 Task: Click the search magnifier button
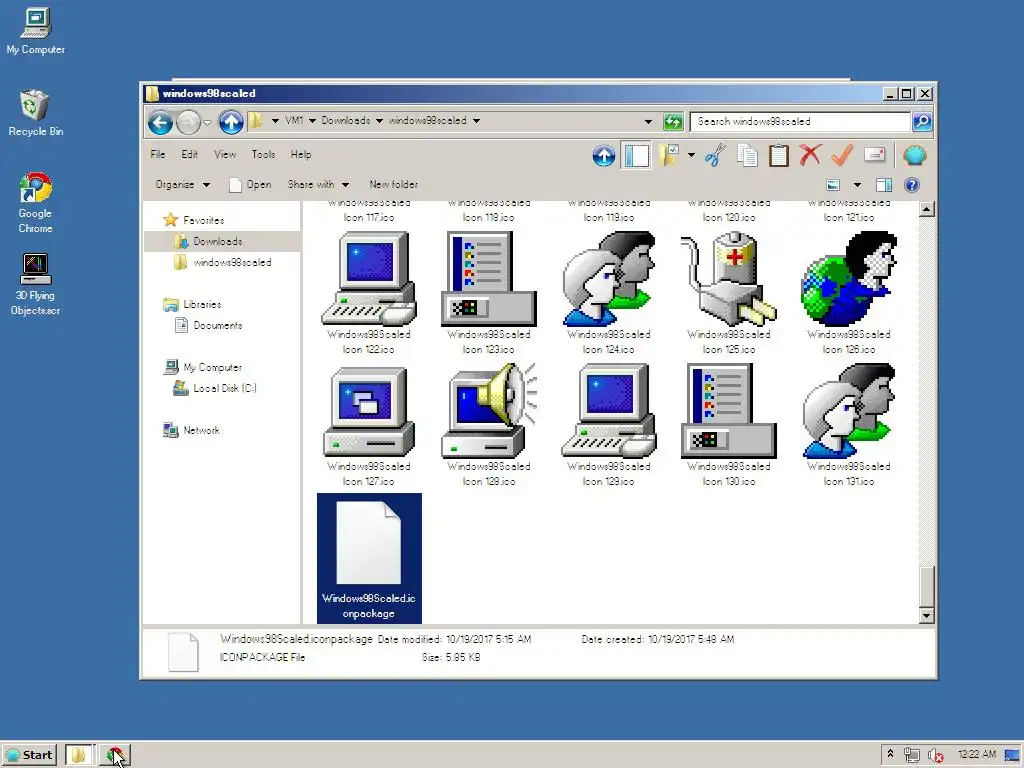pos(921,121)
